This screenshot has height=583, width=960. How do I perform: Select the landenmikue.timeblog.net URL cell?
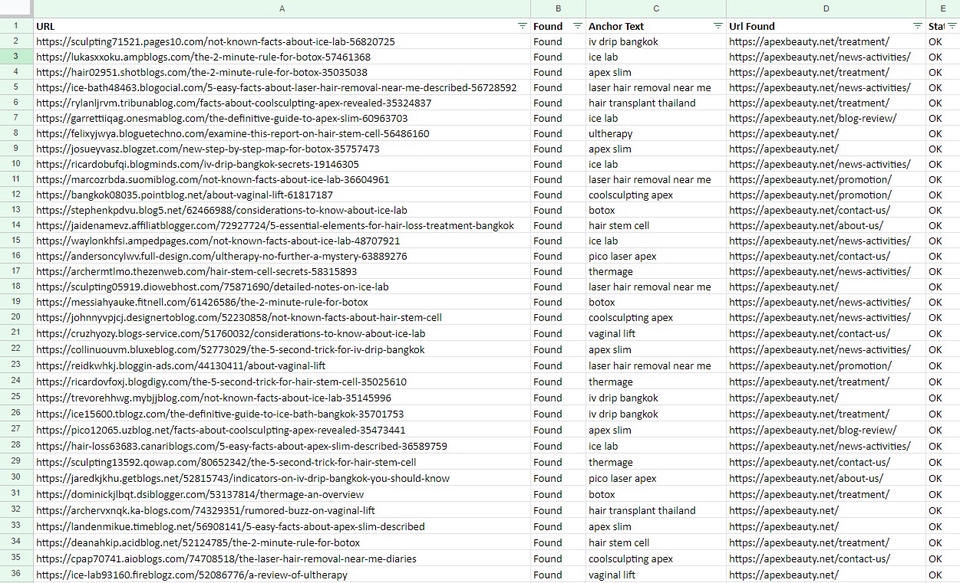coord(282,527)
